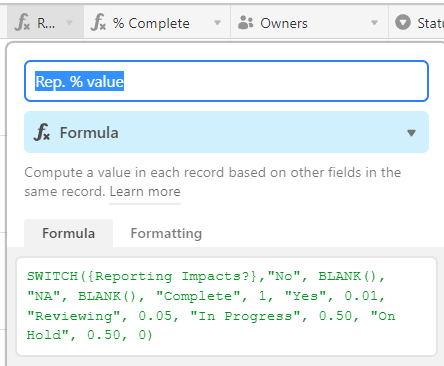Open the % Complete column menu arrow
444x366 pixels.
click(x=217, y=23)
